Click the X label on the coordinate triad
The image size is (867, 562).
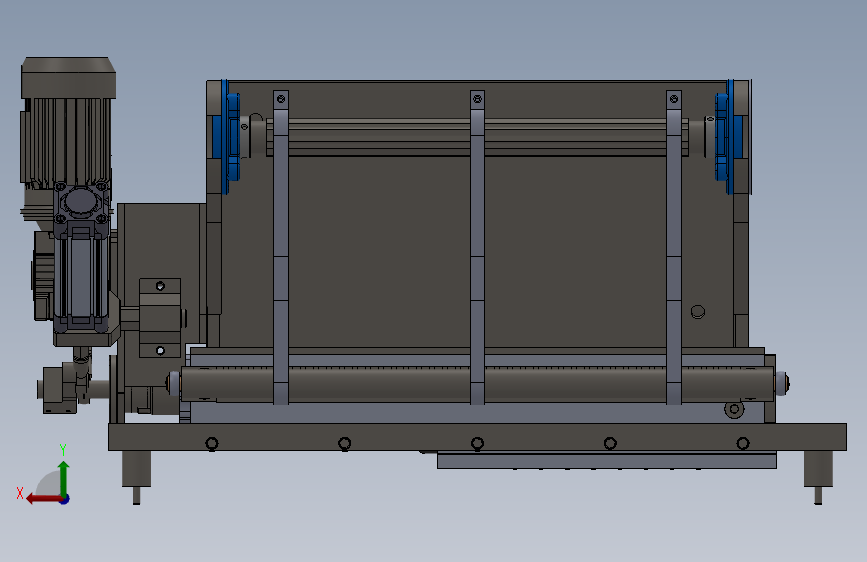click(x=20, y=493)
